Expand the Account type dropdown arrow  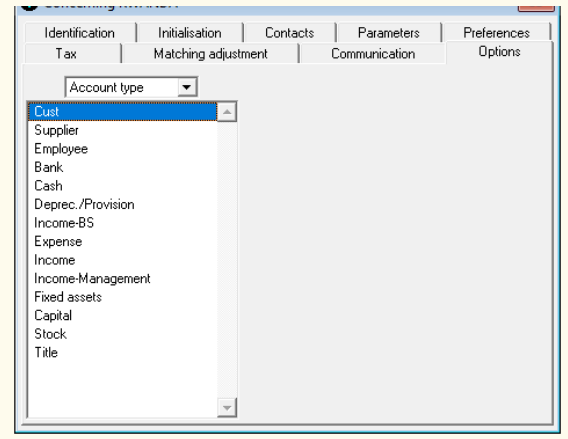pyautogui.click(x=187, y=87)
